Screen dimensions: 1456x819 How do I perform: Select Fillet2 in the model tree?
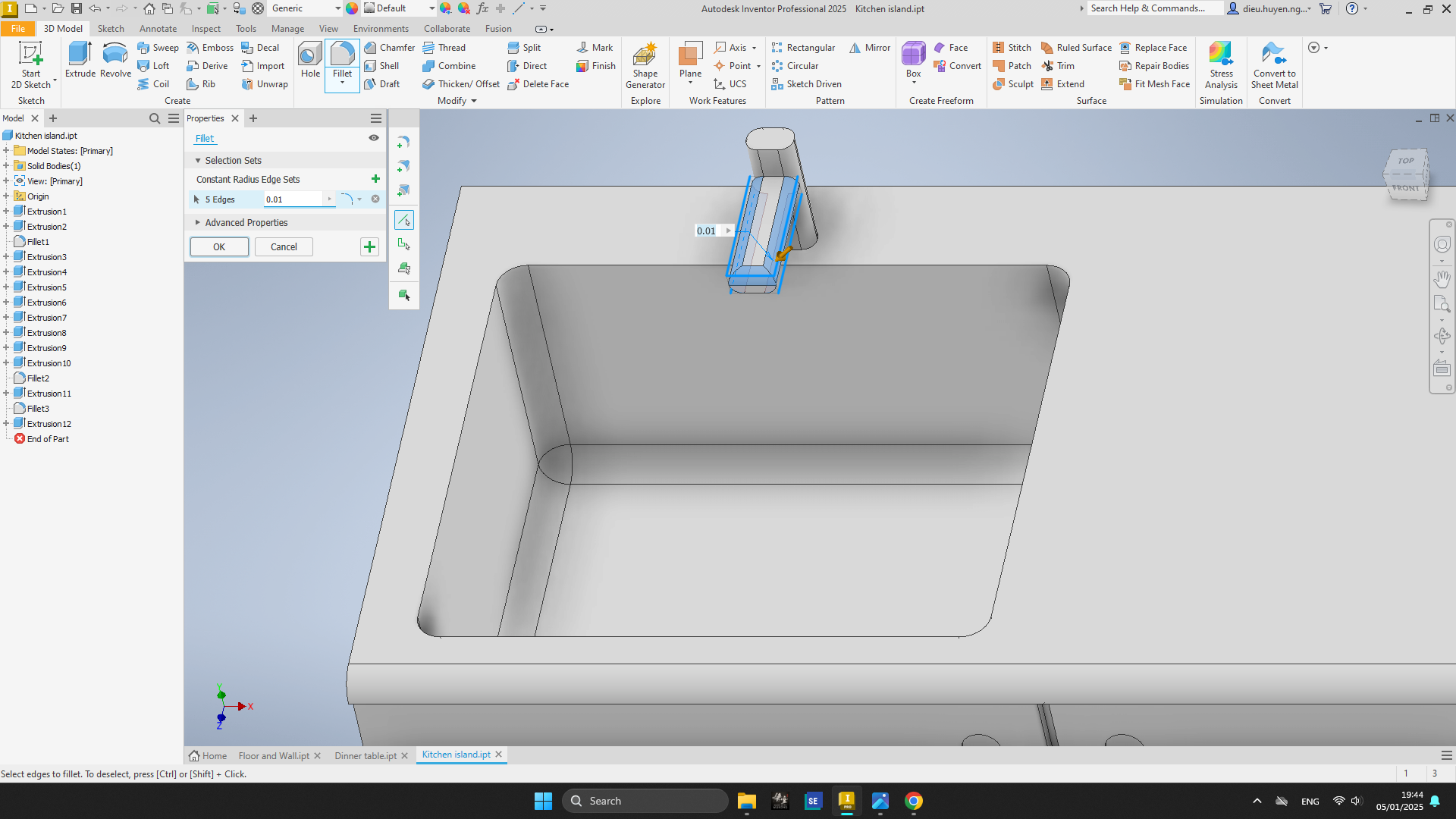tap(38, 378)
